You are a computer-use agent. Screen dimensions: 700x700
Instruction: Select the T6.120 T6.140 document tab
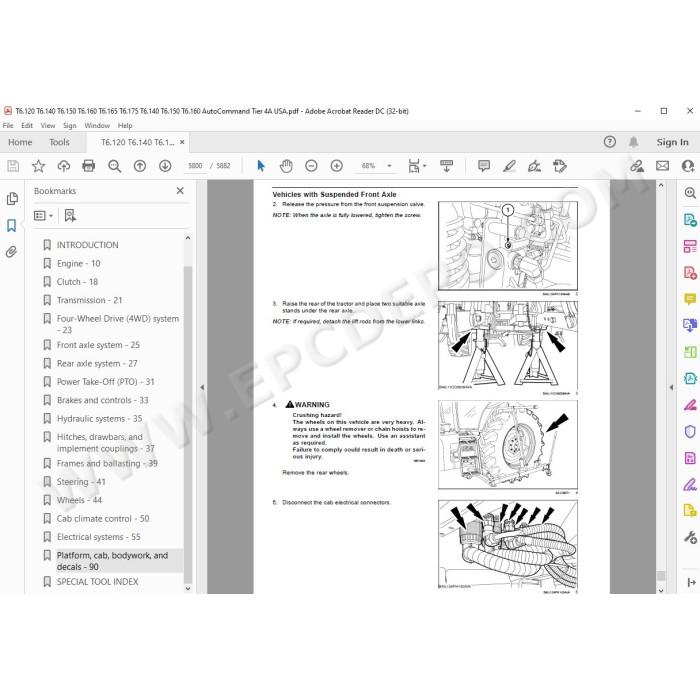(x=138, y=142)
